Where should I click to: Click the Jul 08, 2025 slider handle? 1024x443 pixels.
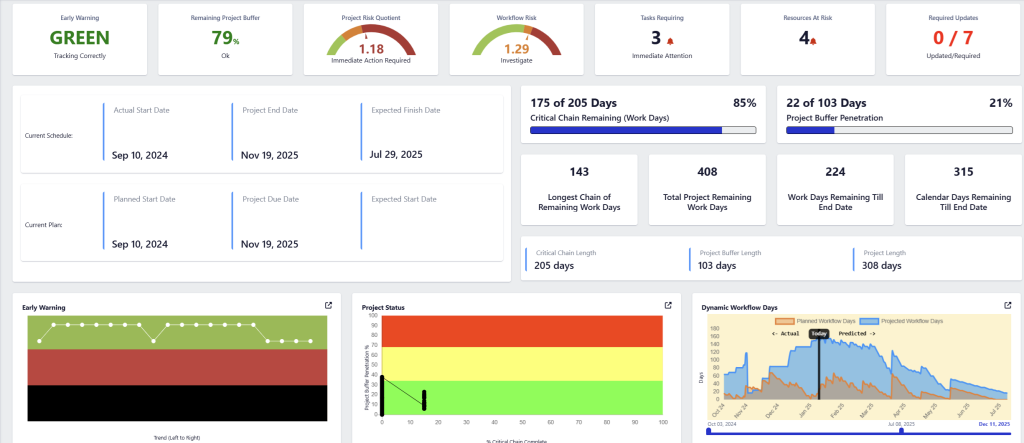click(x=901, y=431)
